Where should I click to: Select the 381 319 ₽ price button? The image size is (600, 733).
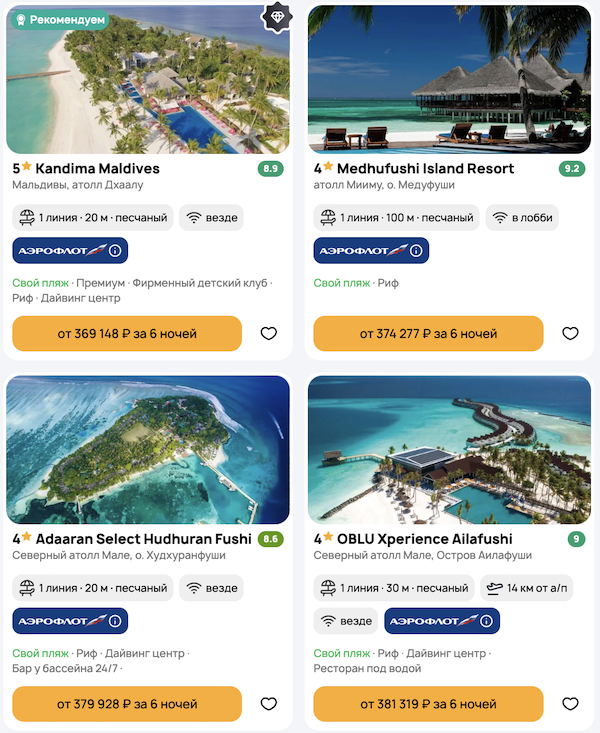tap(428, 704)
